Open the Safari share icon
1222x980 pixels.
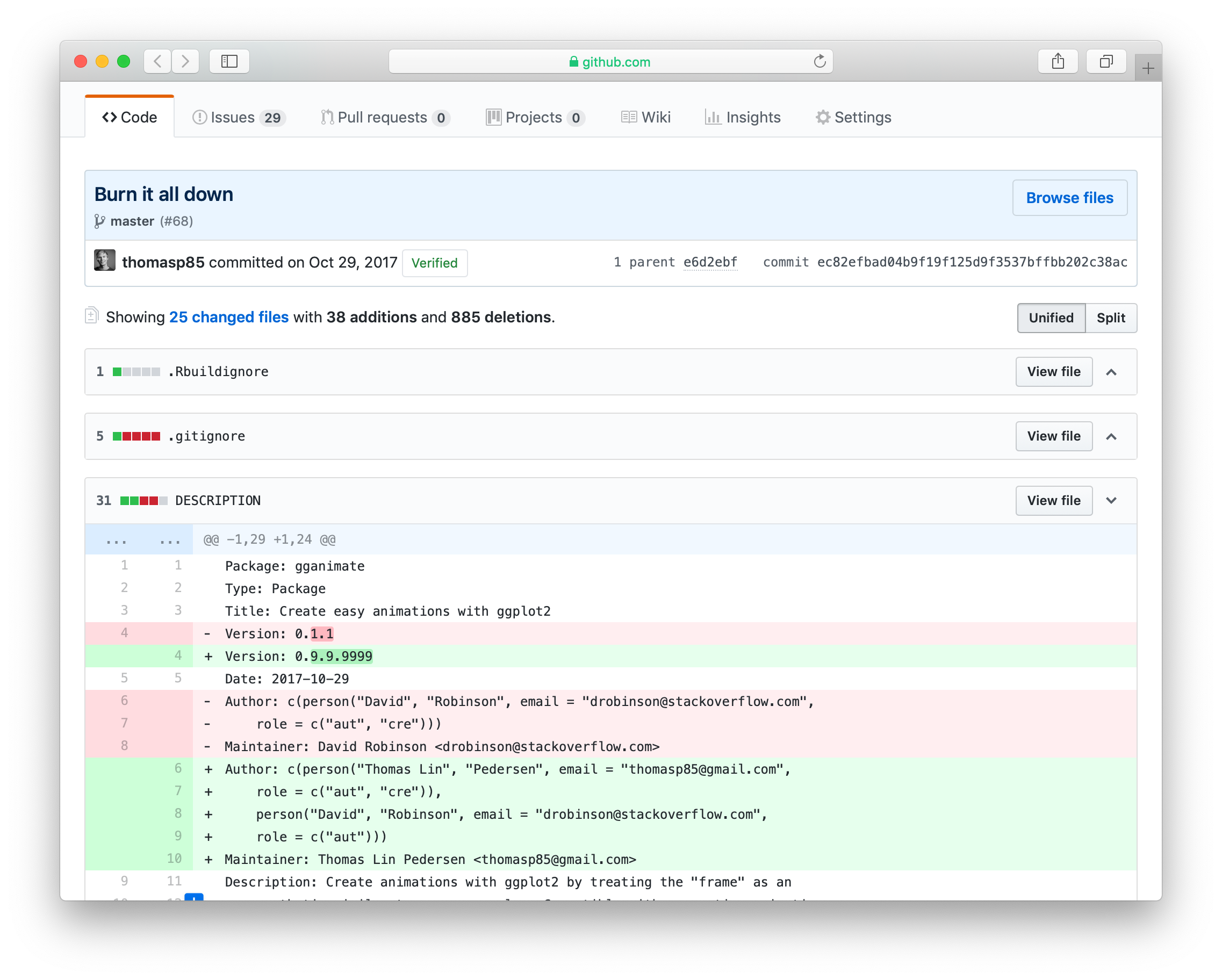[x=1058, y=61]
